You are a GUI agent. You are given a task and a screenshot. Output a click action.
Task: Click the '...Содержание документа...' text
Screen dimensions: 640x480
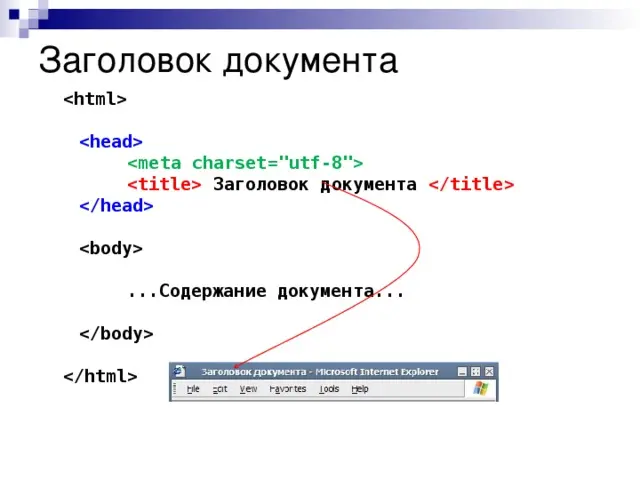point(266,291)
